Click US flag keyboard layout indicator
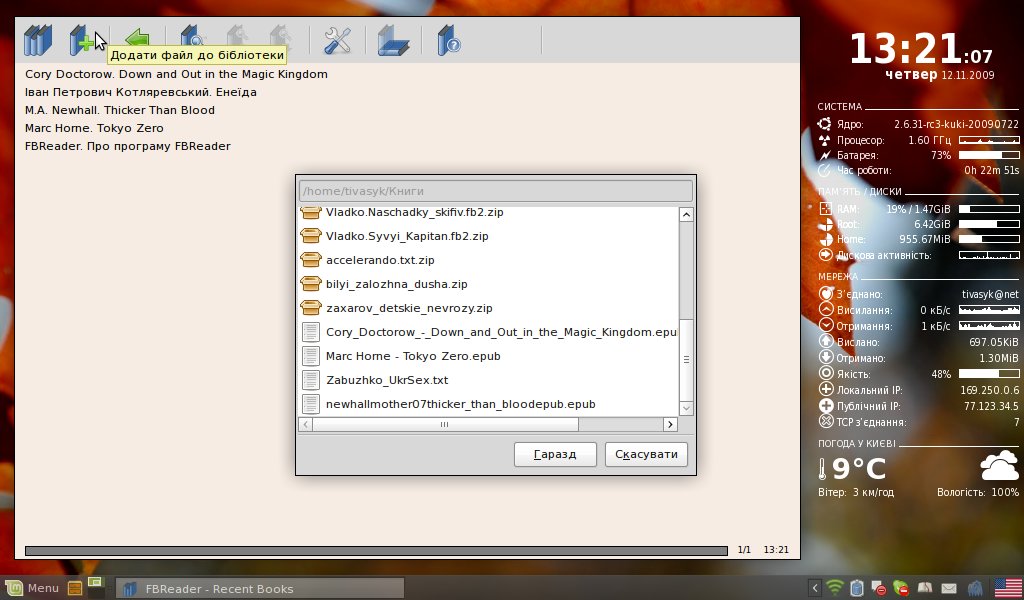The height and width of the screenshot is (600, 1024). pos(1008,588)
